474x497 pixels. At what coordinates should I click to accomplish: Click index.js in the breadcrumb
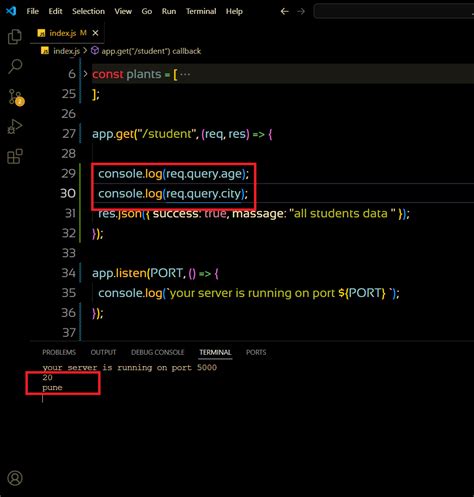pyautogui.click(x=66, y=51)
